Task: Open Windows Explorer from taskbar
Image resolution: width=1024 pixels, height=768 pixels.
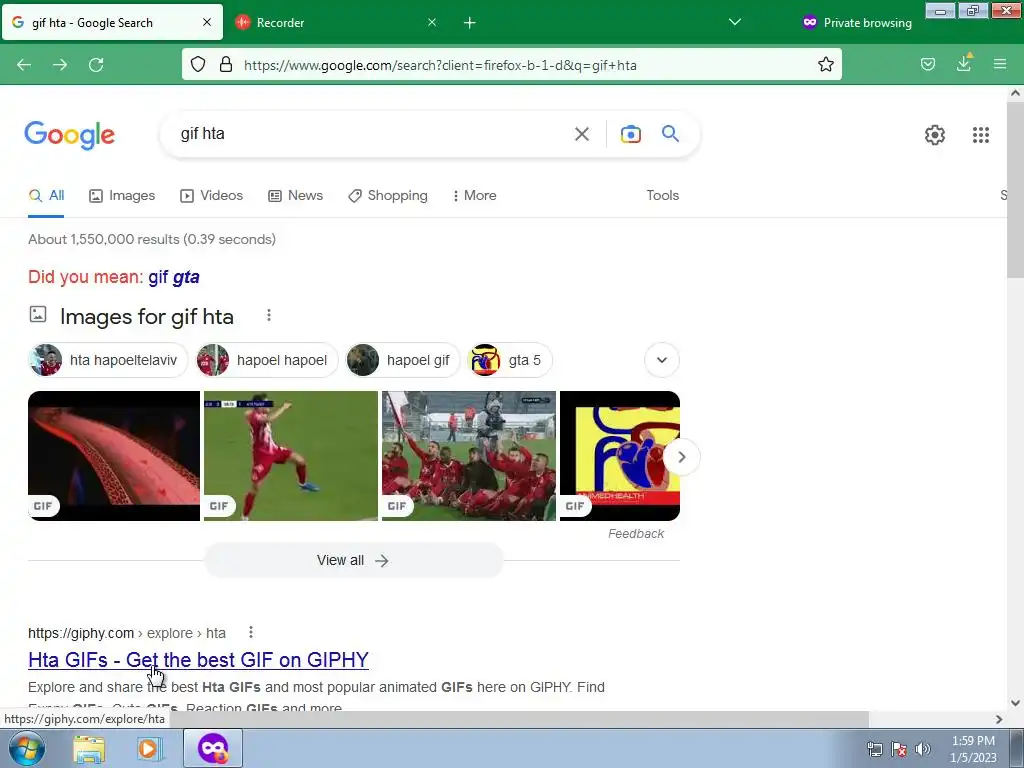Action: point(89,749)
